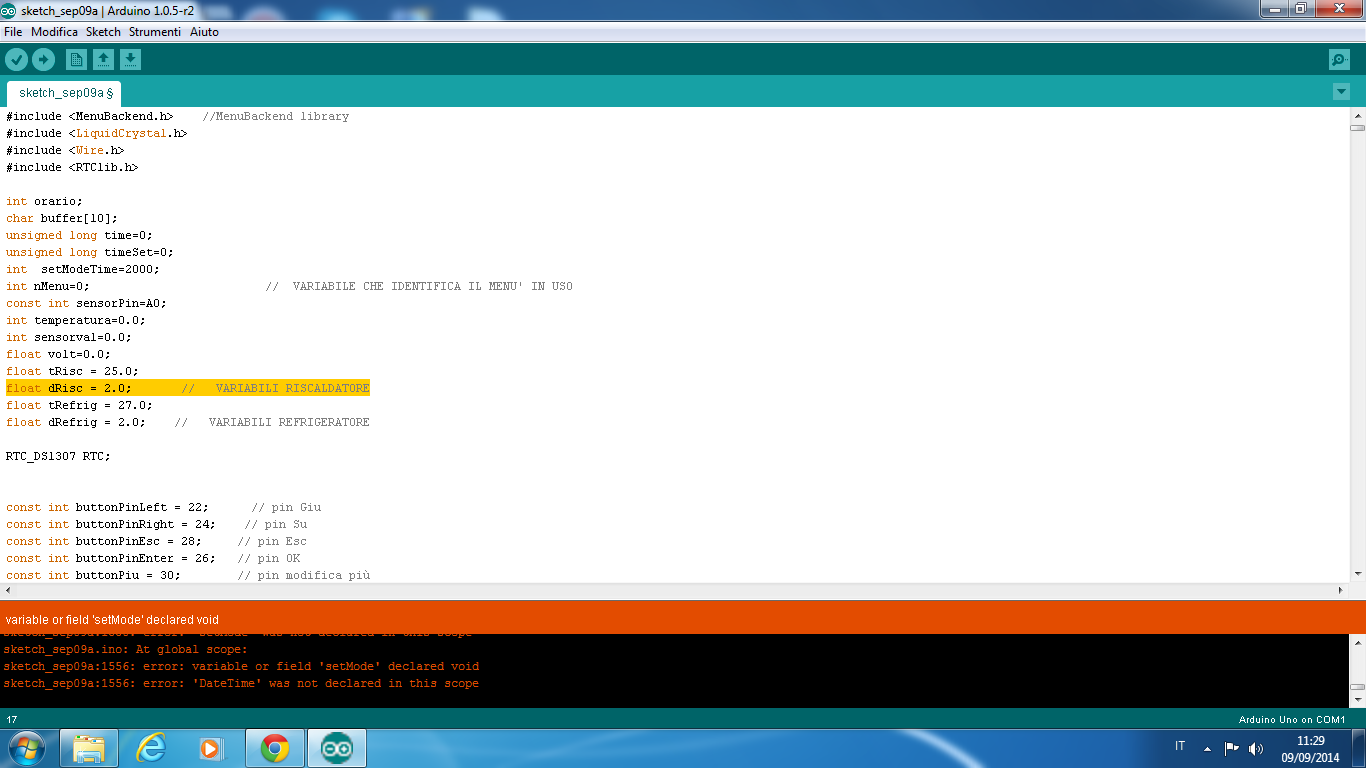Open the File menu
The height and width of the screenshot is (768, 1366).
[x=13, y=32]
